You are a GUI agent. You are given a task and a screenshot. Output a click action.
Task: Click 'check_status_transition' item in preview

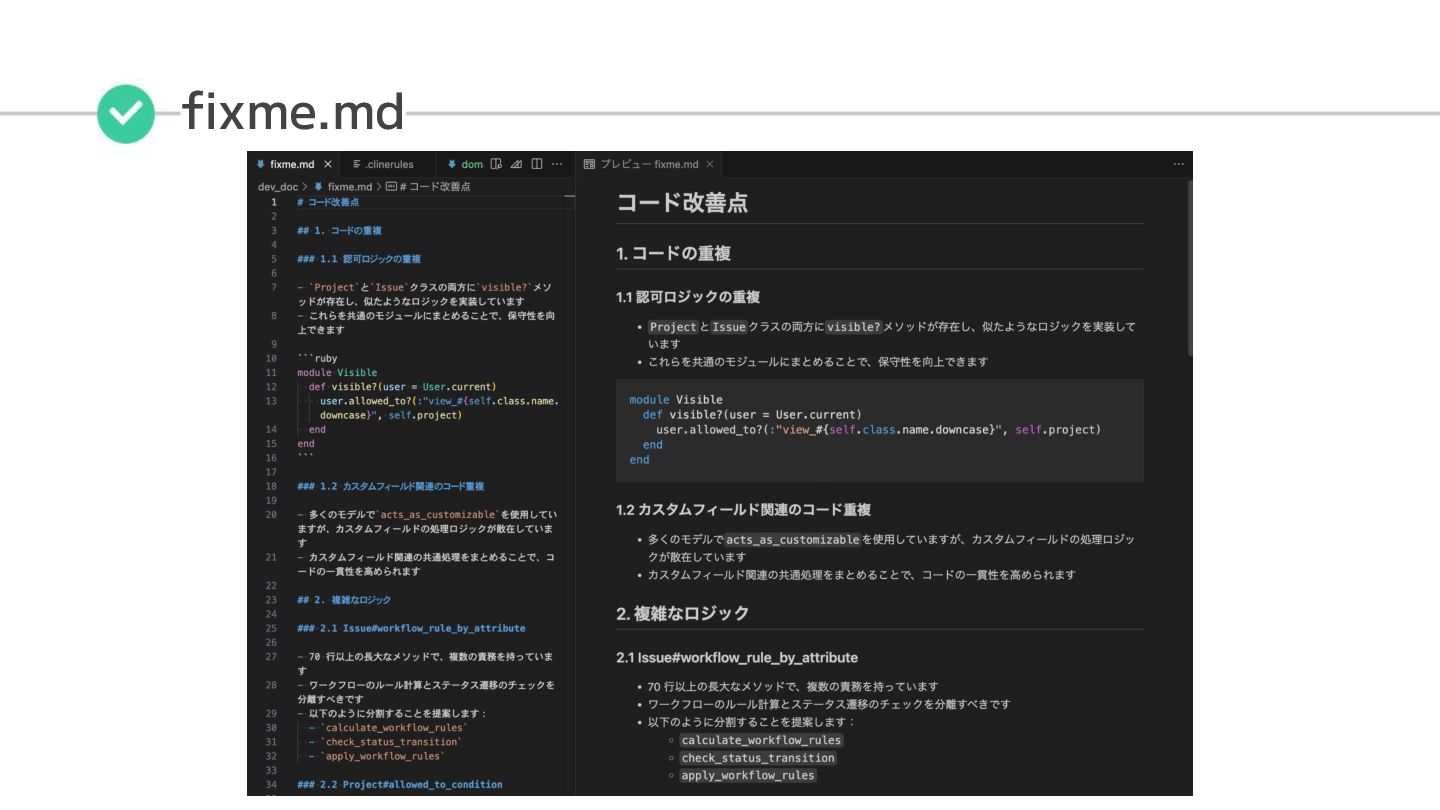click(758, 758)
